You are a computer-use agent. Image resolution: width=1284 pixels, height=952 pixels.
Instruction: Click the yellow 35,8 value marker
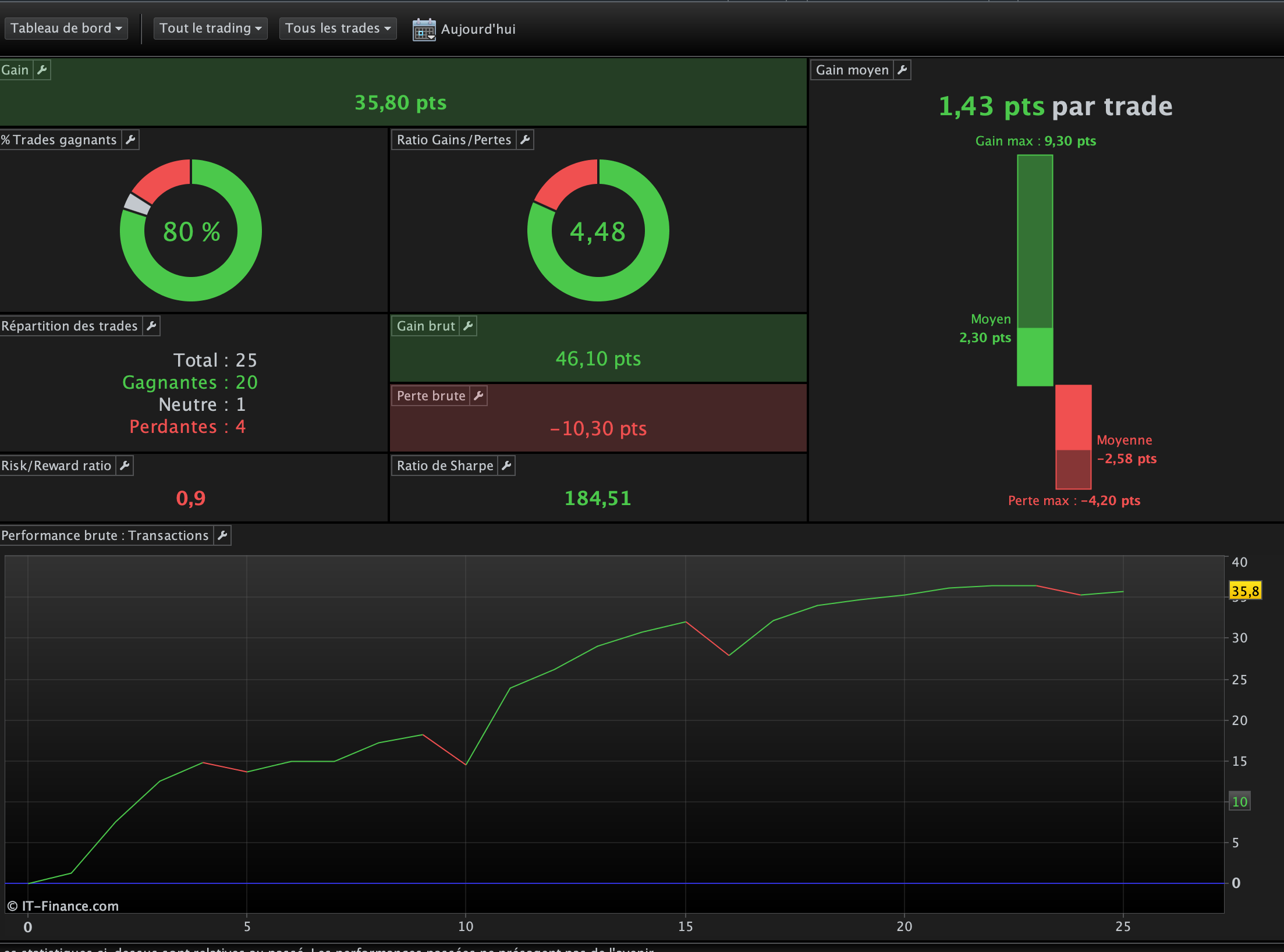[x=1245, y=591]
